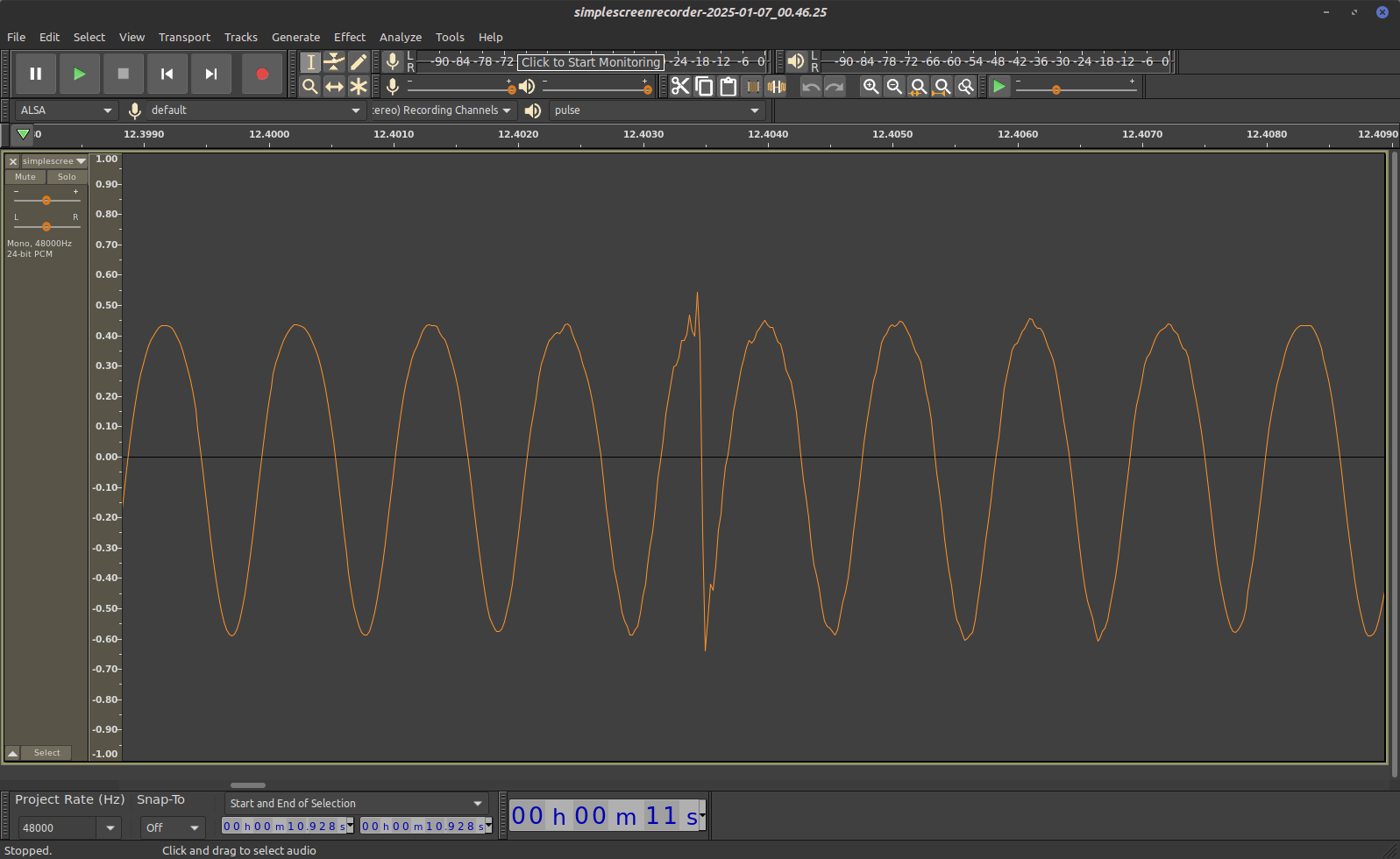Click the selection end time field
This screenshot has width=1400, height=859.
(x=426, y=826)
